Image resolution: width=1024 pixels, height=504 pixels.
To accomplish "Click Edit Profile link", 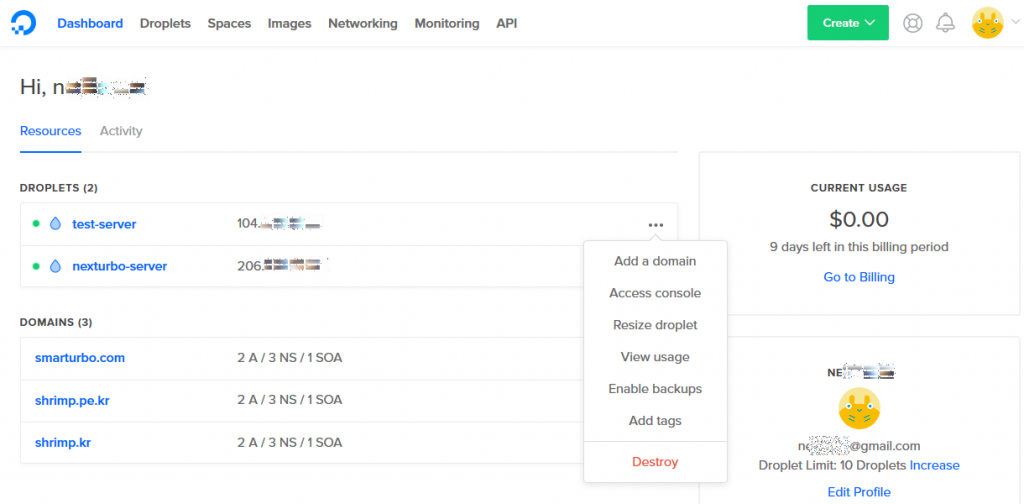I will point(859,492).
